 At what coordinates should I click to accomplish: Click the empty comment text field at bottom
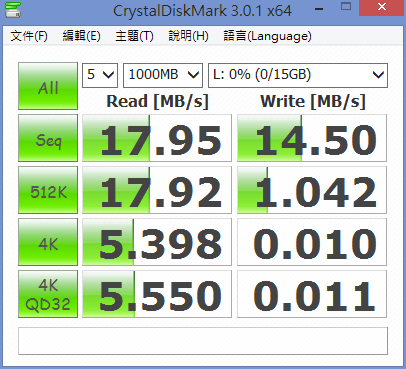[x=203, y=341]
